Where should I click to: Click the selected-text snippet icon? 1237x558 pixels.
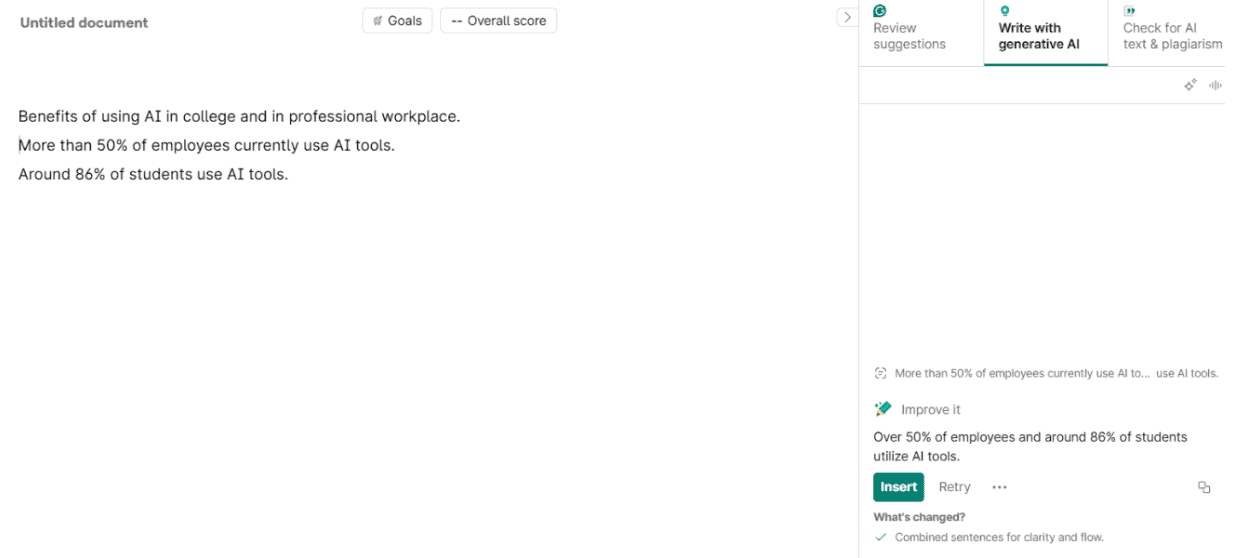pyautogui.click(x=880, y=373)
